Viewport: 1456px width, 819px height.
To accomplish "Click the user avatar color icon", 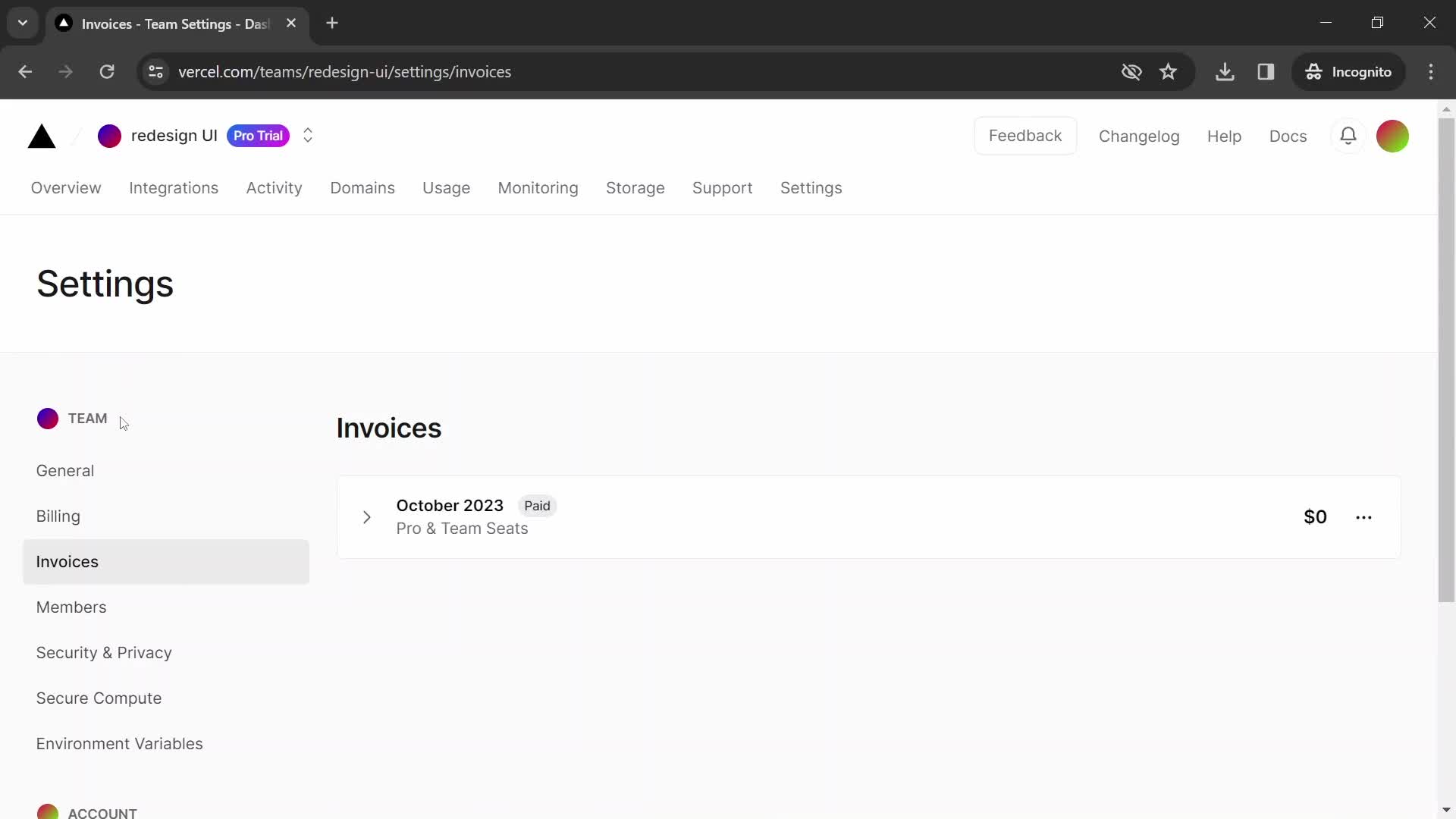I will pos(1392,136).
